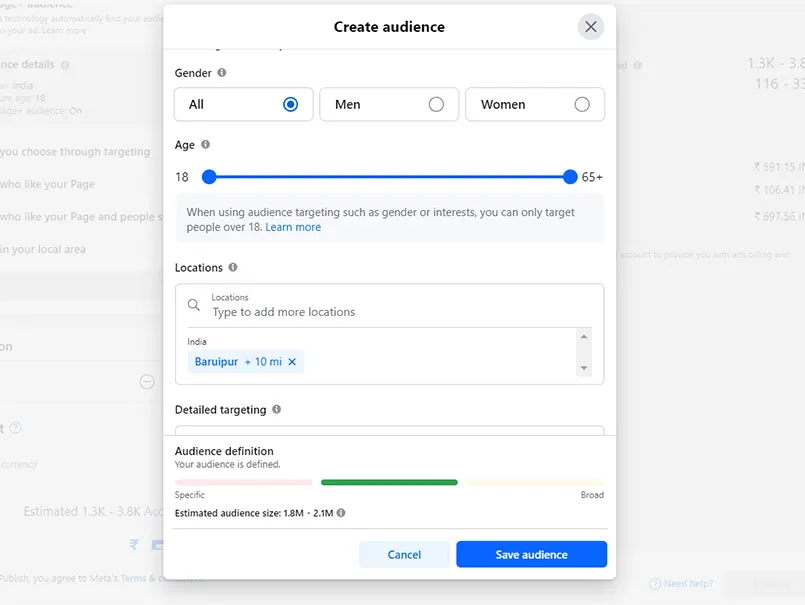
Task: Click the Detailed targeting info icon
Action: (x=276, y=409)
